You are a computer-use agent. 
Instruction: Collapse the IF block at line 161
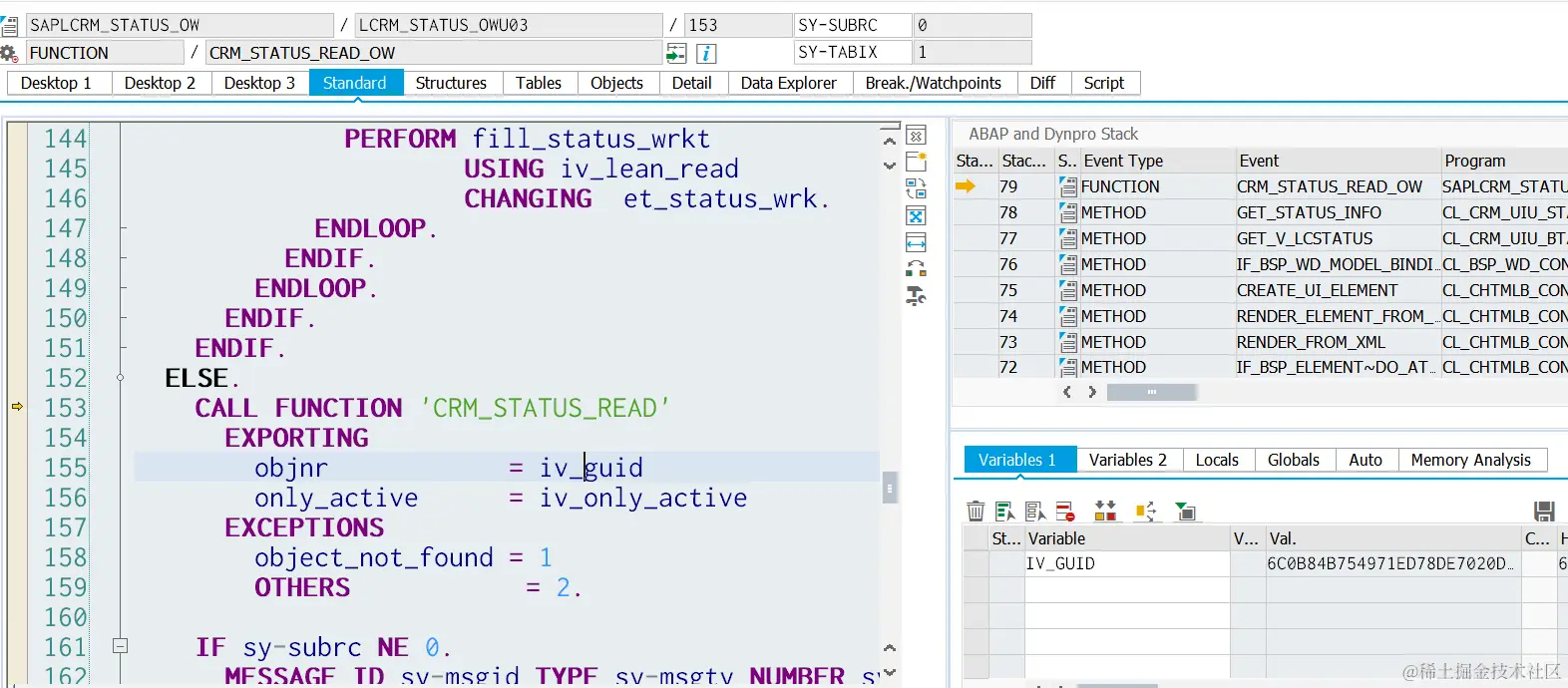pos(121,646)
